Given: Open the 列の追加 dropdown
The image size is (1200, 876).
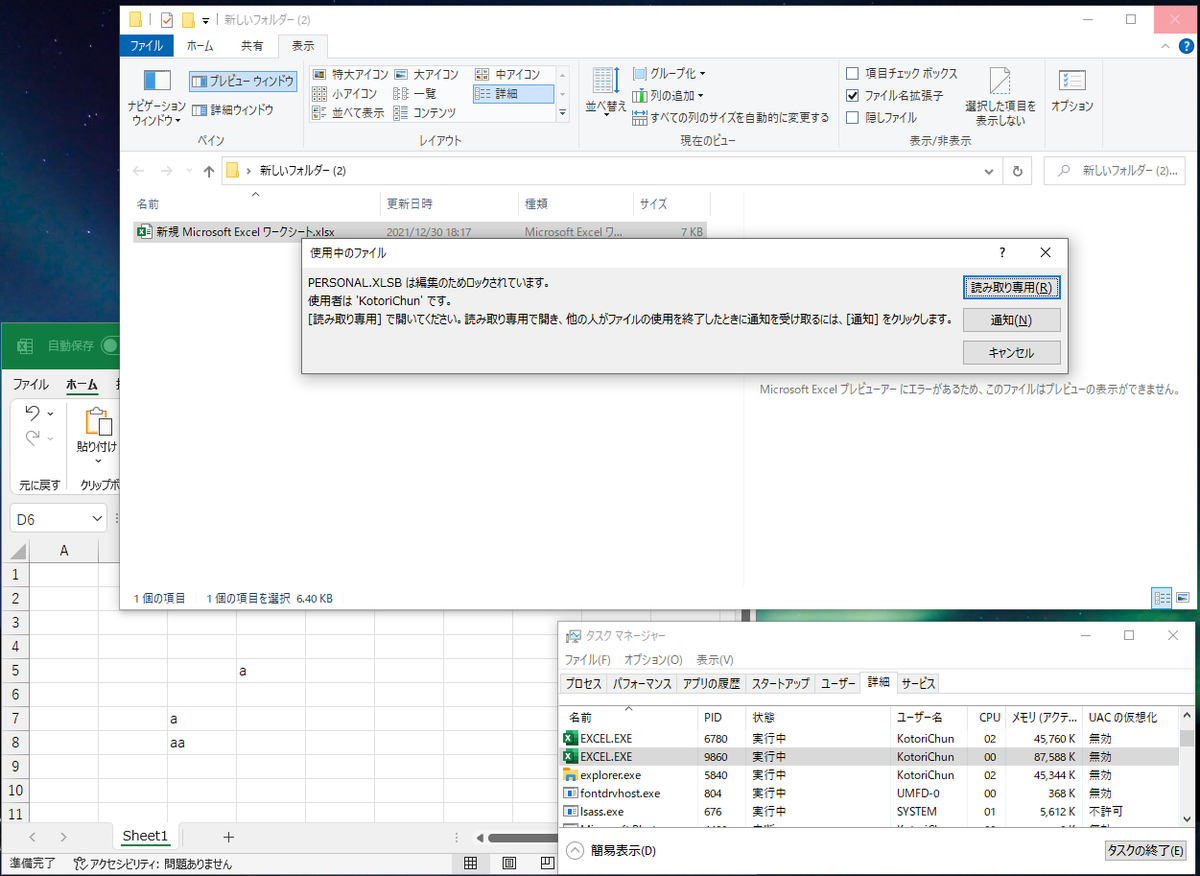Looking at the screenshot, I should [668, 96].
